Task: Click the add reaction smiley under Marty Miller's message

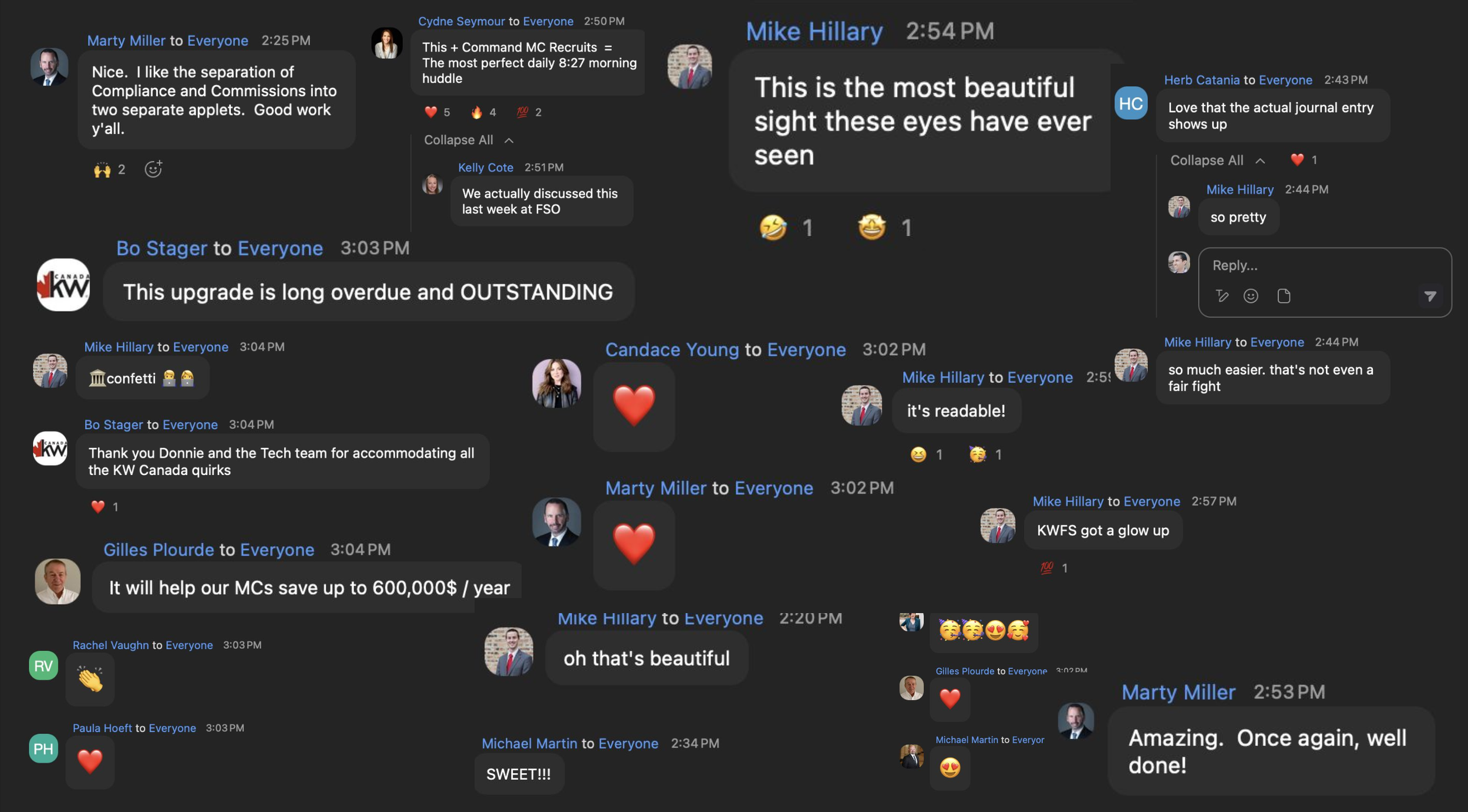Action: point(153,169)
